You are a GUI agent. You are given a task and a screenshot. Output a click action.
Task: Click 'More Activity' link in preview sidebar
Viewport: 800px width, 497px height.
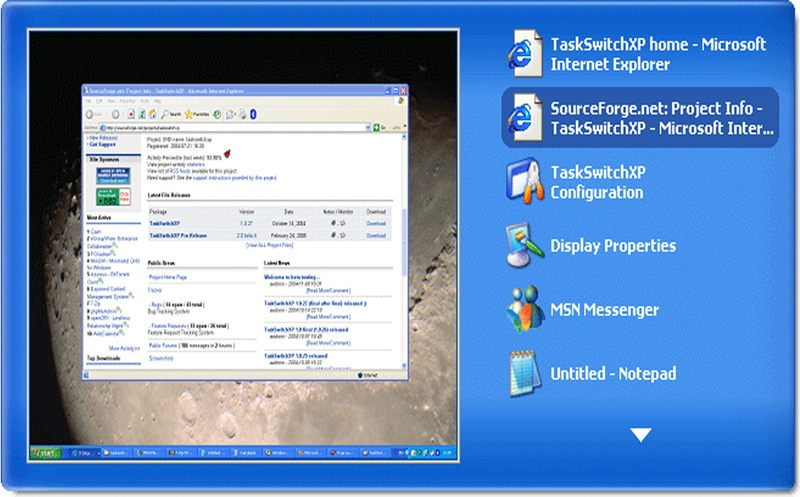pyautogui.click(x=124, y=349)
